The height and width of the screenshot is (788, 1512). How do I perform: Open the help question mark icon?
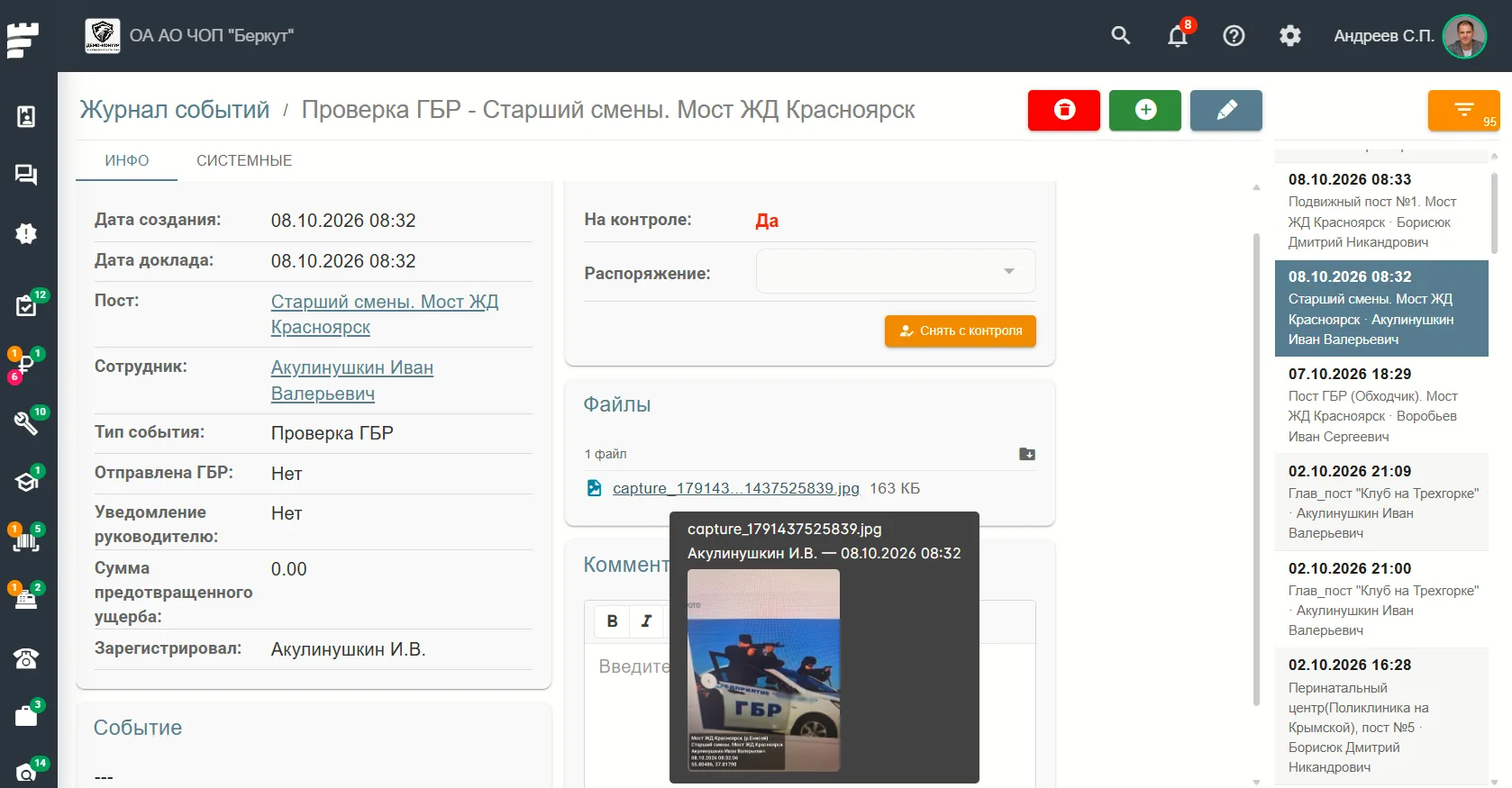click(1234, 36)
